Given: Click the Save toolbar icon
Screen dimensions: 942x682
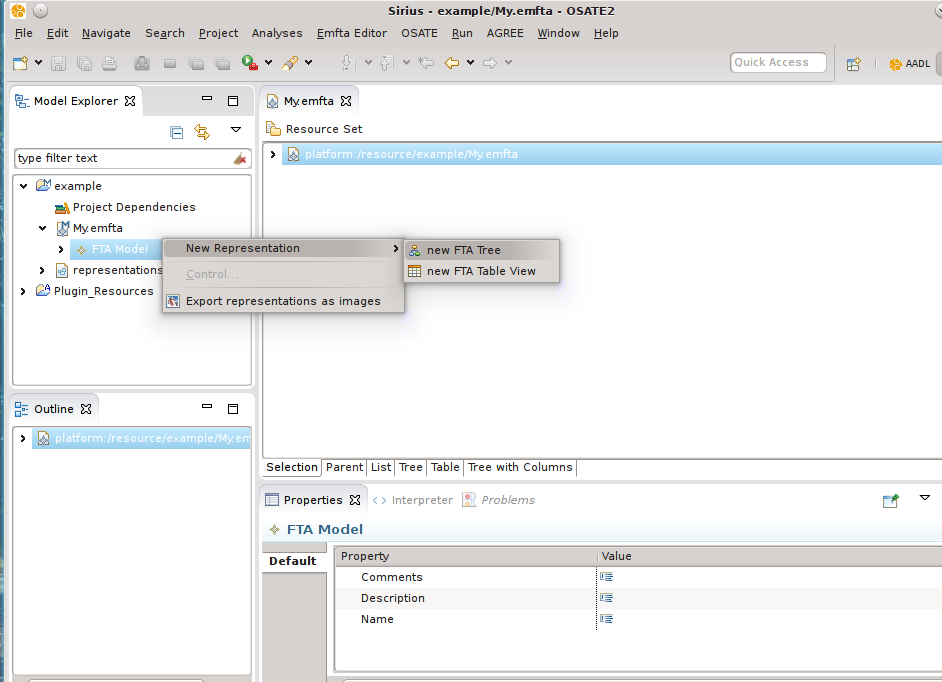Looking at the screenshot, I should point(58,63).
